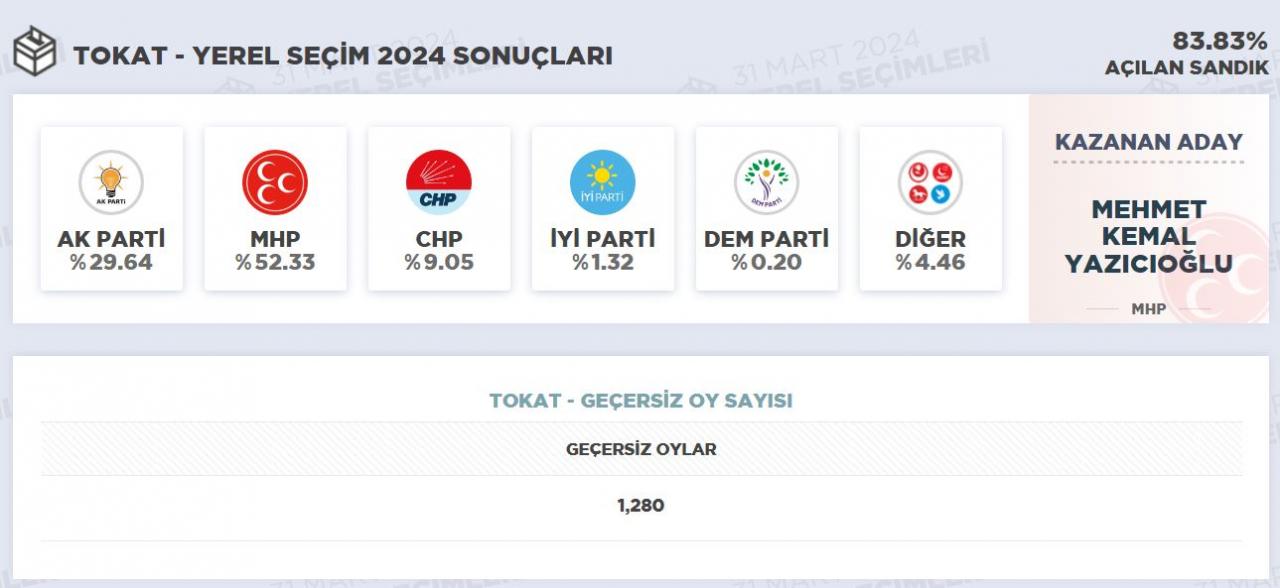Click the 83.83% açılan sandık figure

click(x=1220, y=42)
